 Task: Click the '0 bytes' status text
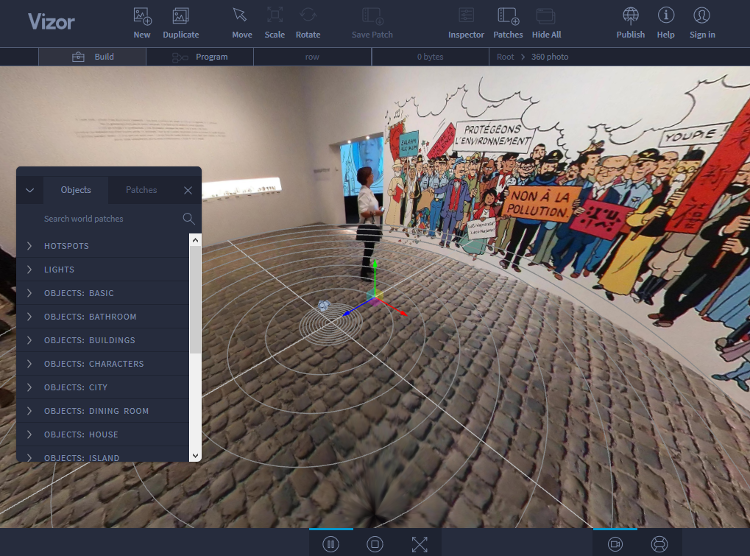click(430, 57)
